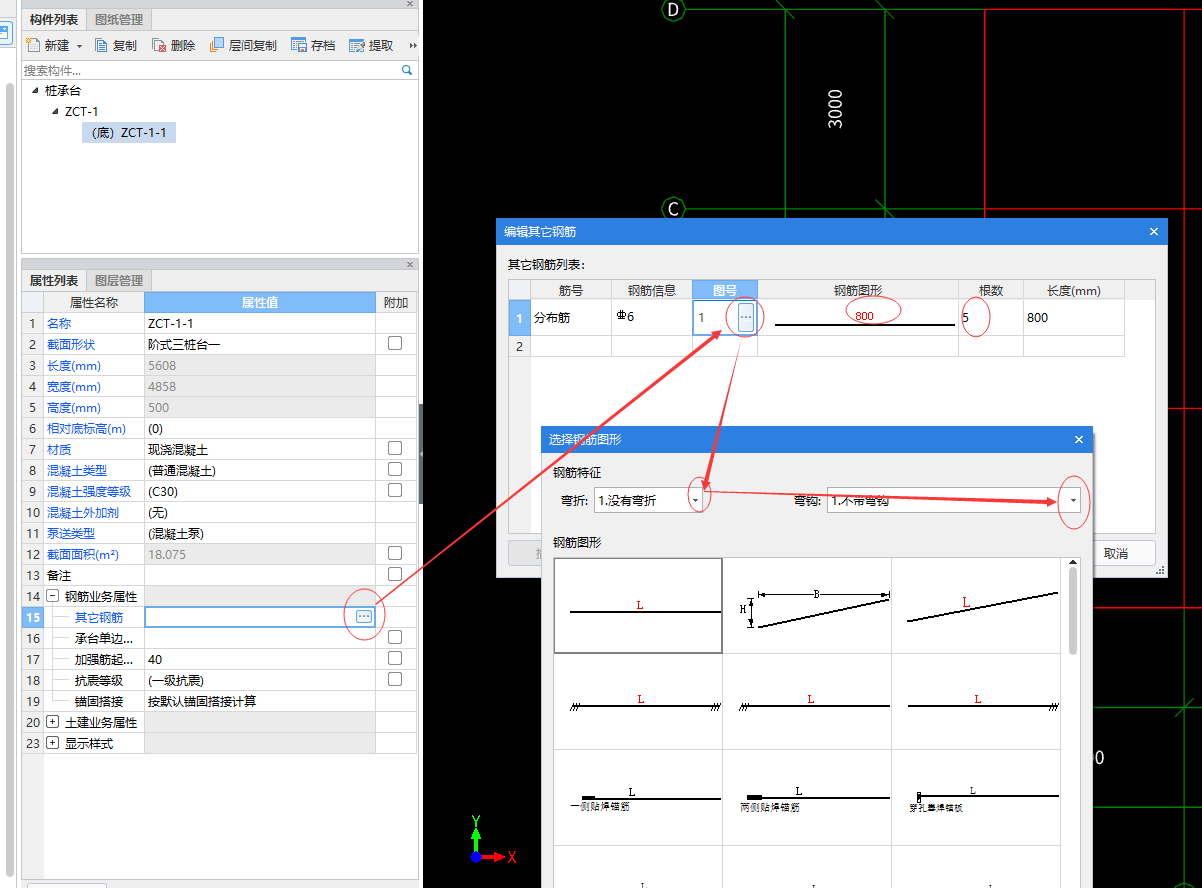This screenshot has height=888, width=1202.
Task: Close the 选择钢筋图形 dialog
Action: pyautogui.click(x=1079, y=439)
